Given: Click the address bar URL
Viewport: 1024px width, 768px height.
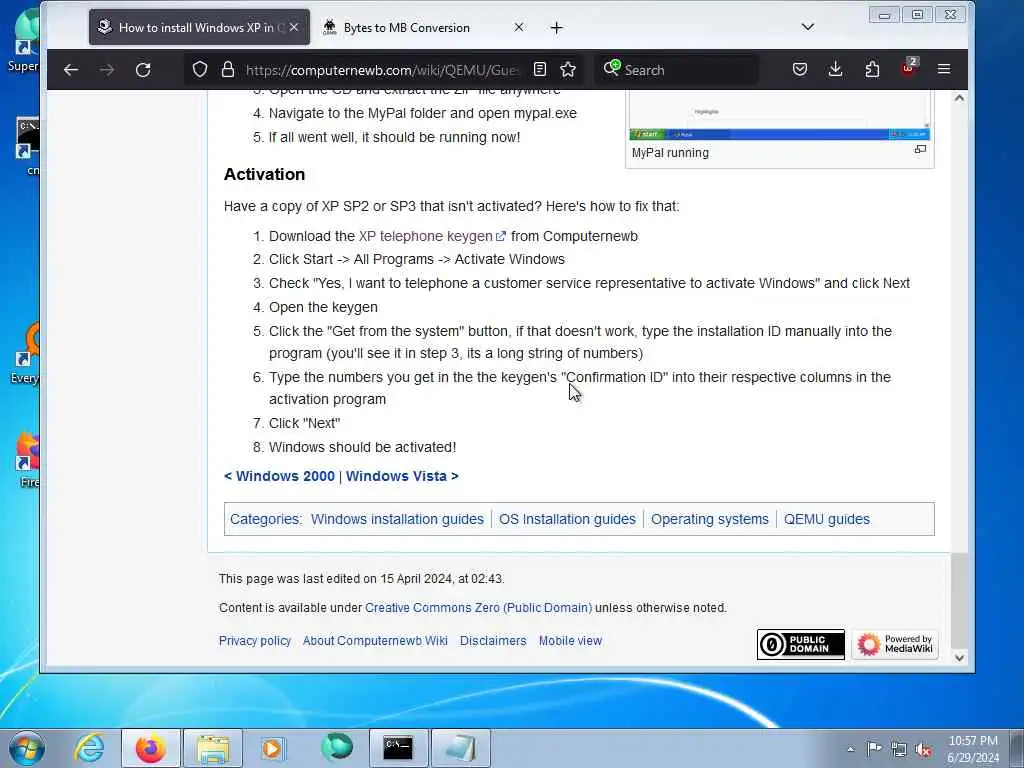Looking at the screenshot, I should pyautogui.click(x=382, y=70).
